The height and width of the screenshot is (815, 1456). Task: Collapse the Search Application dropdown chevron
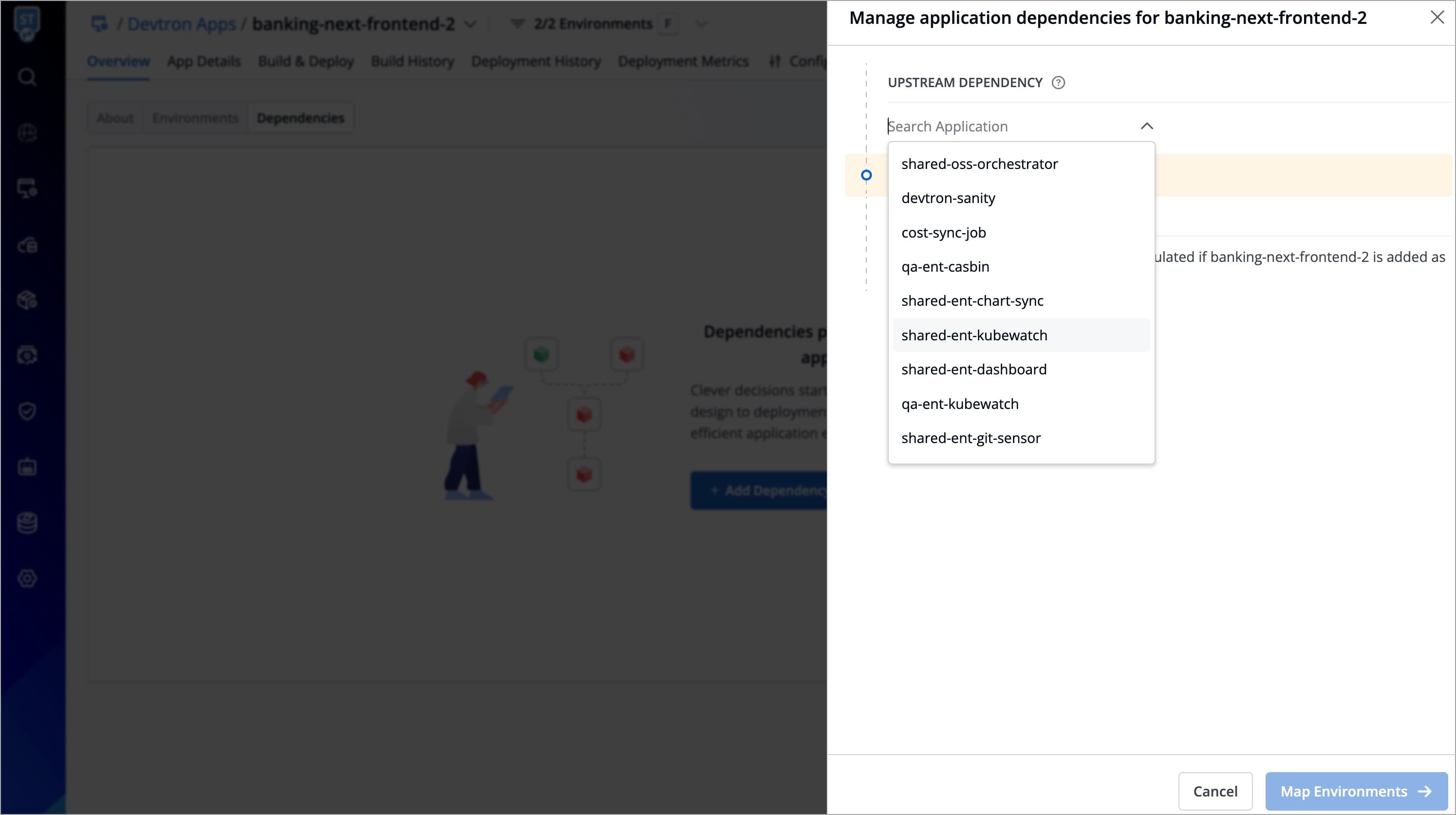(1146, 126)
